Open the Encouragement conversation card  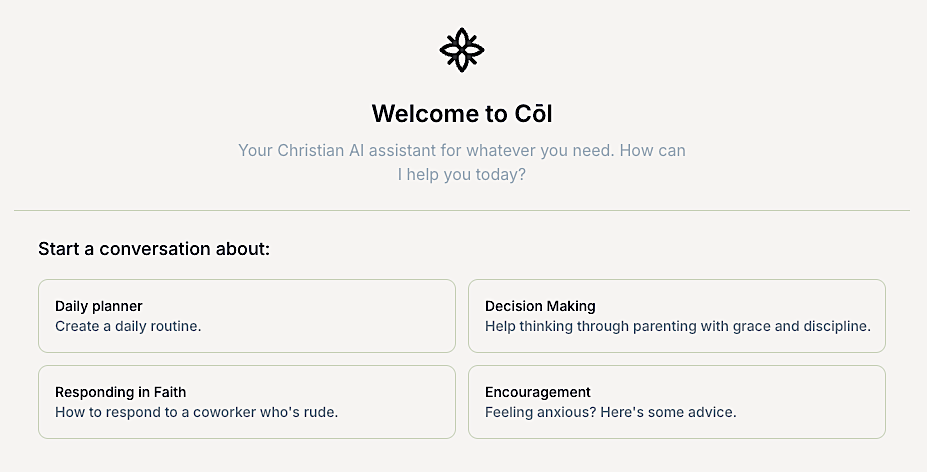tap(677, 402)
